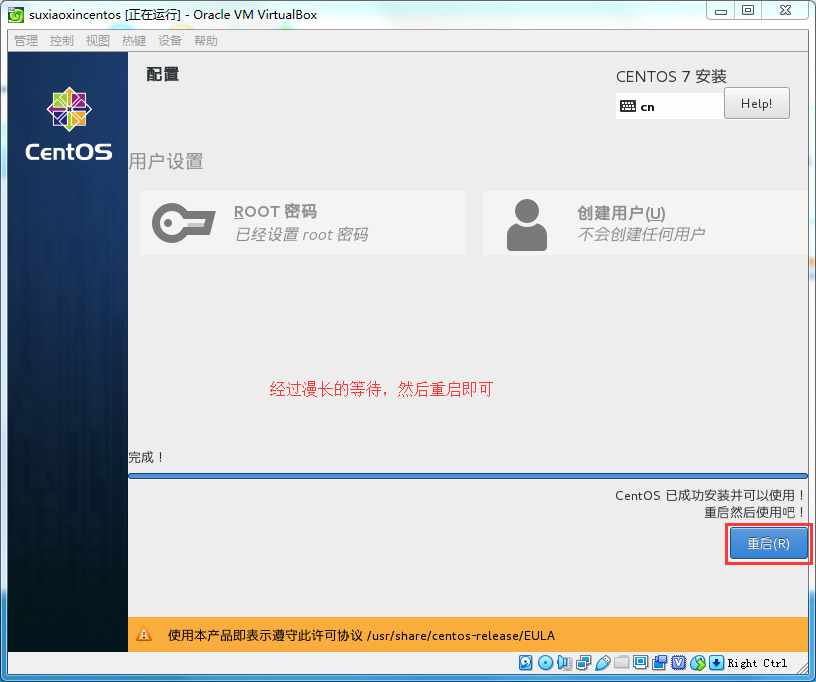The image size is (816, 682).
Task: Open the ROOT 密码 setting
Action: click(302, 223)
